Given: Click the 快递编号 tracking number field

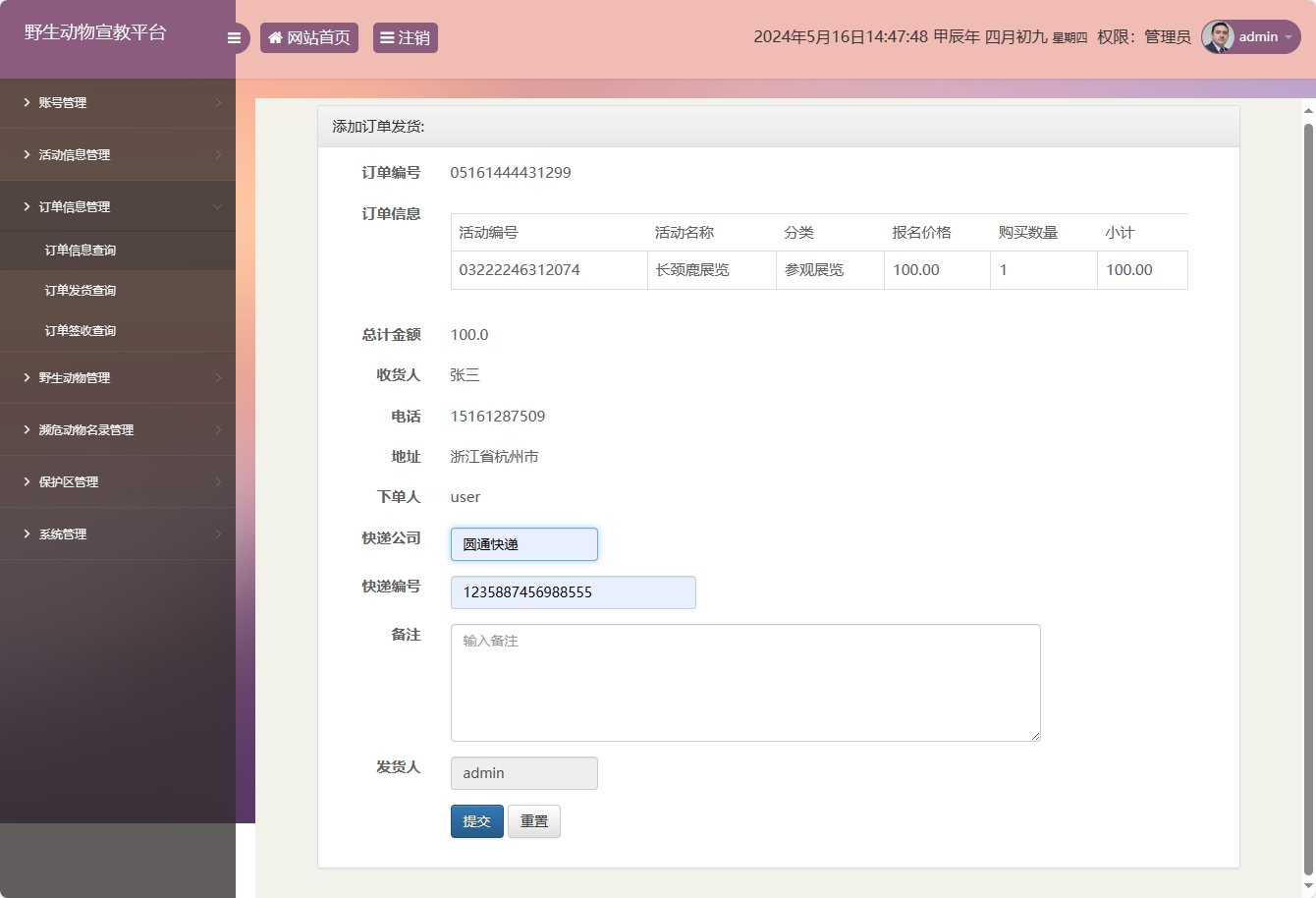Looking at the screenshot, I should pos(573,591).
